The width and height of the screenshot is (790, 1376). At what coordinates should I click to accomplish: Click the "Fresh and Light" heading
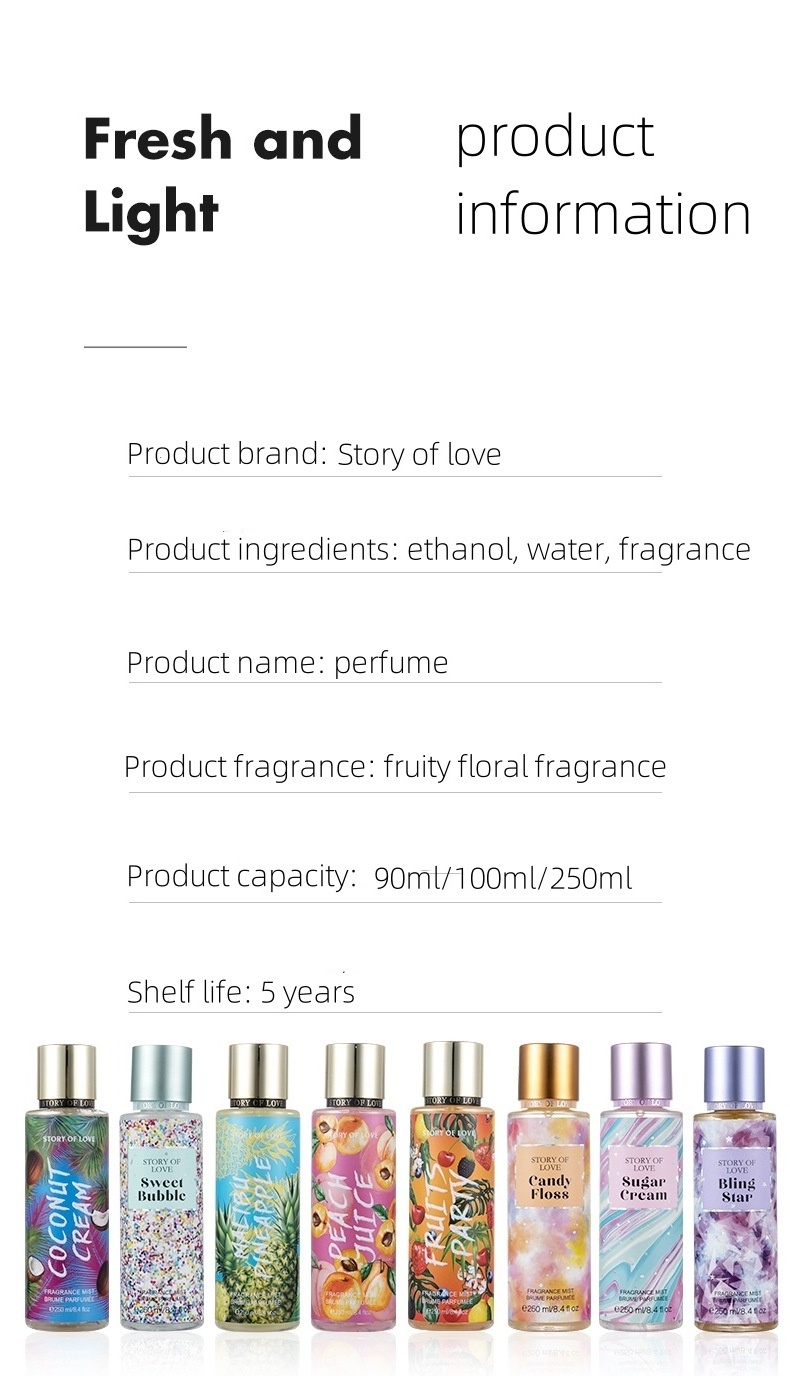click(x=222, y=175)
